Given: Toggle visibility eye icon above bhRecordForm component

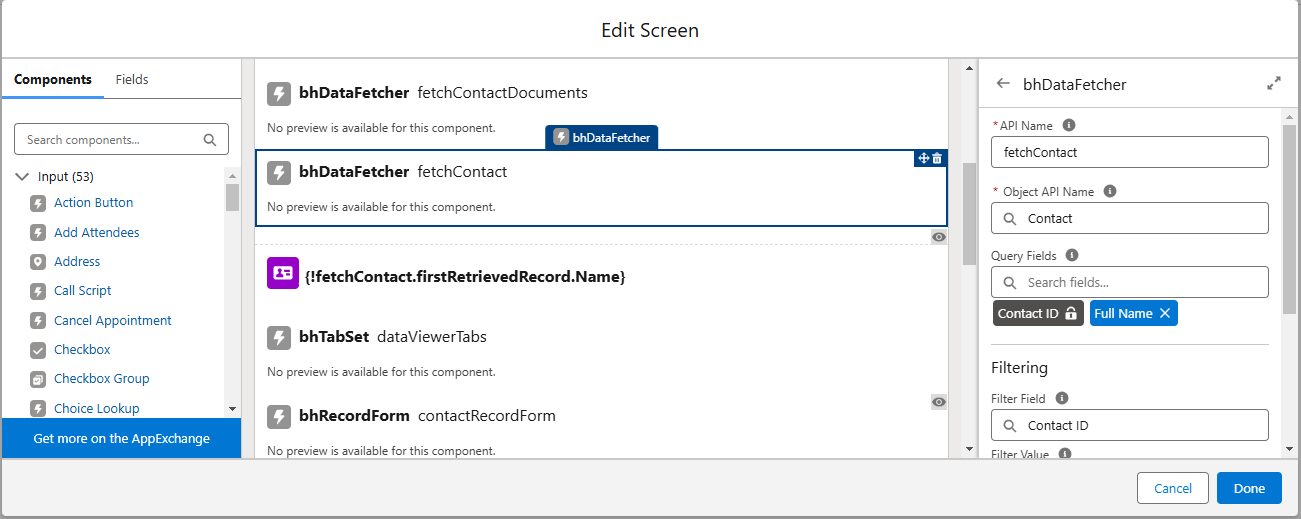Looking at the screenshot, I should [x=939, y=402].
